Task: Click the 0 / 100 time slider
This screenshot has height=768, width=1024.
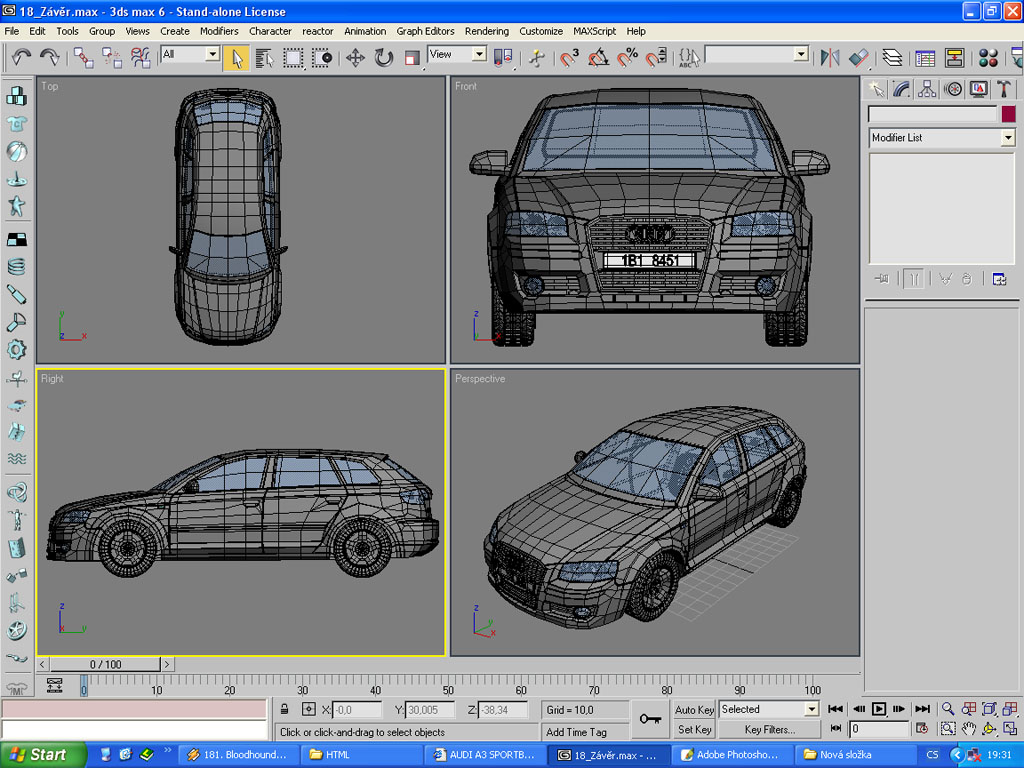Action: click(106, 664)
